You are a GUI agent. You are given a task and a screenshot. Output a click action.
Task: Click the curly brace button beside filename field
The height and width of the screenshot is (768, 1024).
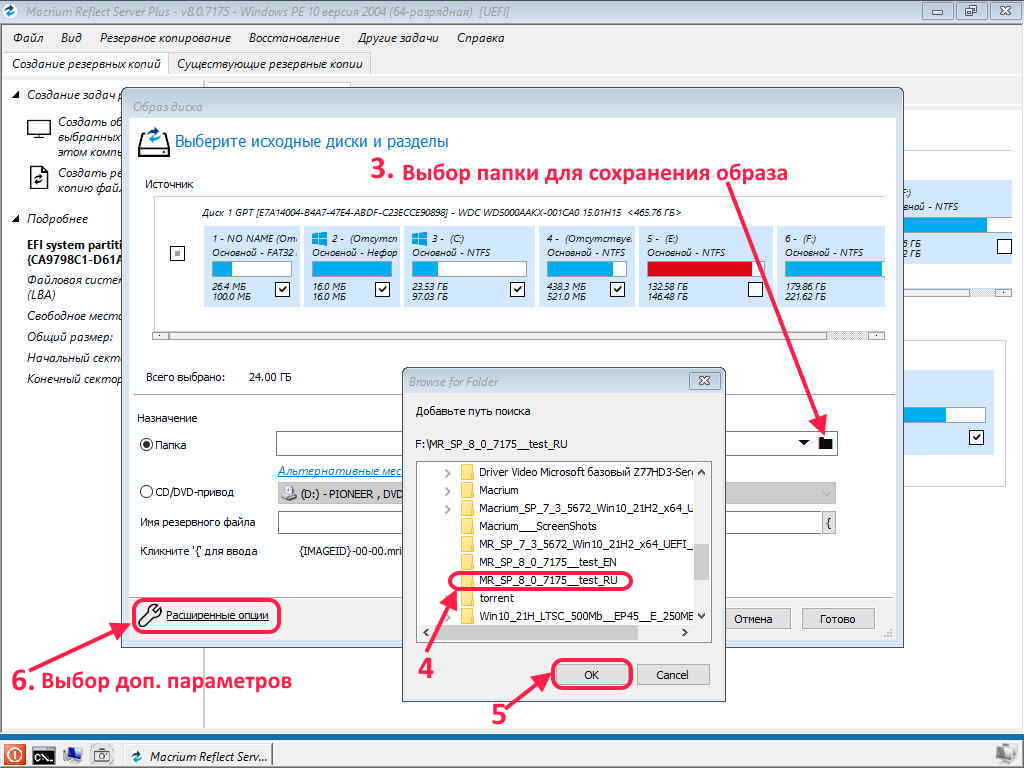(x=829, y=522)
